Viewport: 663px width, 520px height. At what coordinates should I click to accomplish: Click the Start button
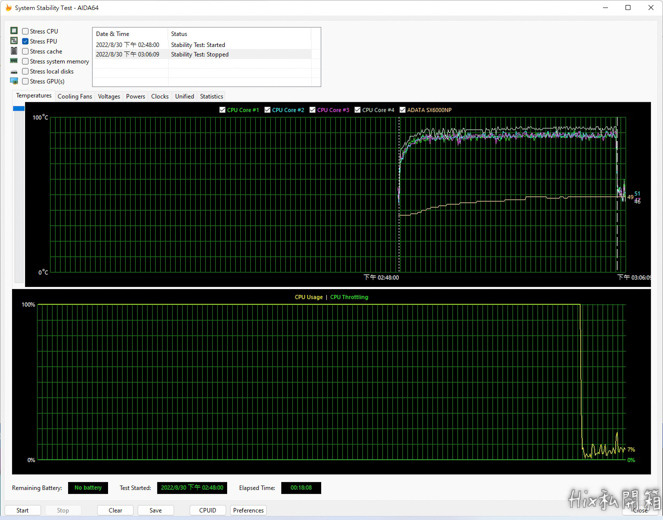point(22,510)
